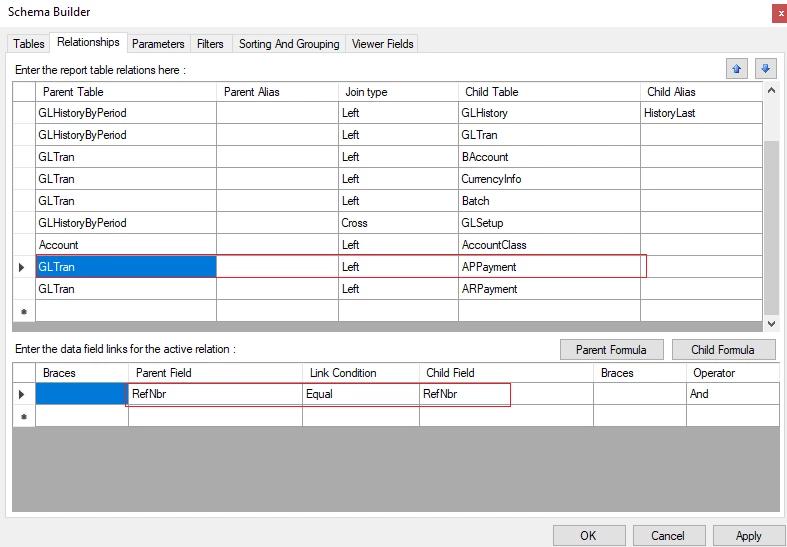Select the GLSetup child table cell
Screen dimensions: 787x547
tap(549, 223)
